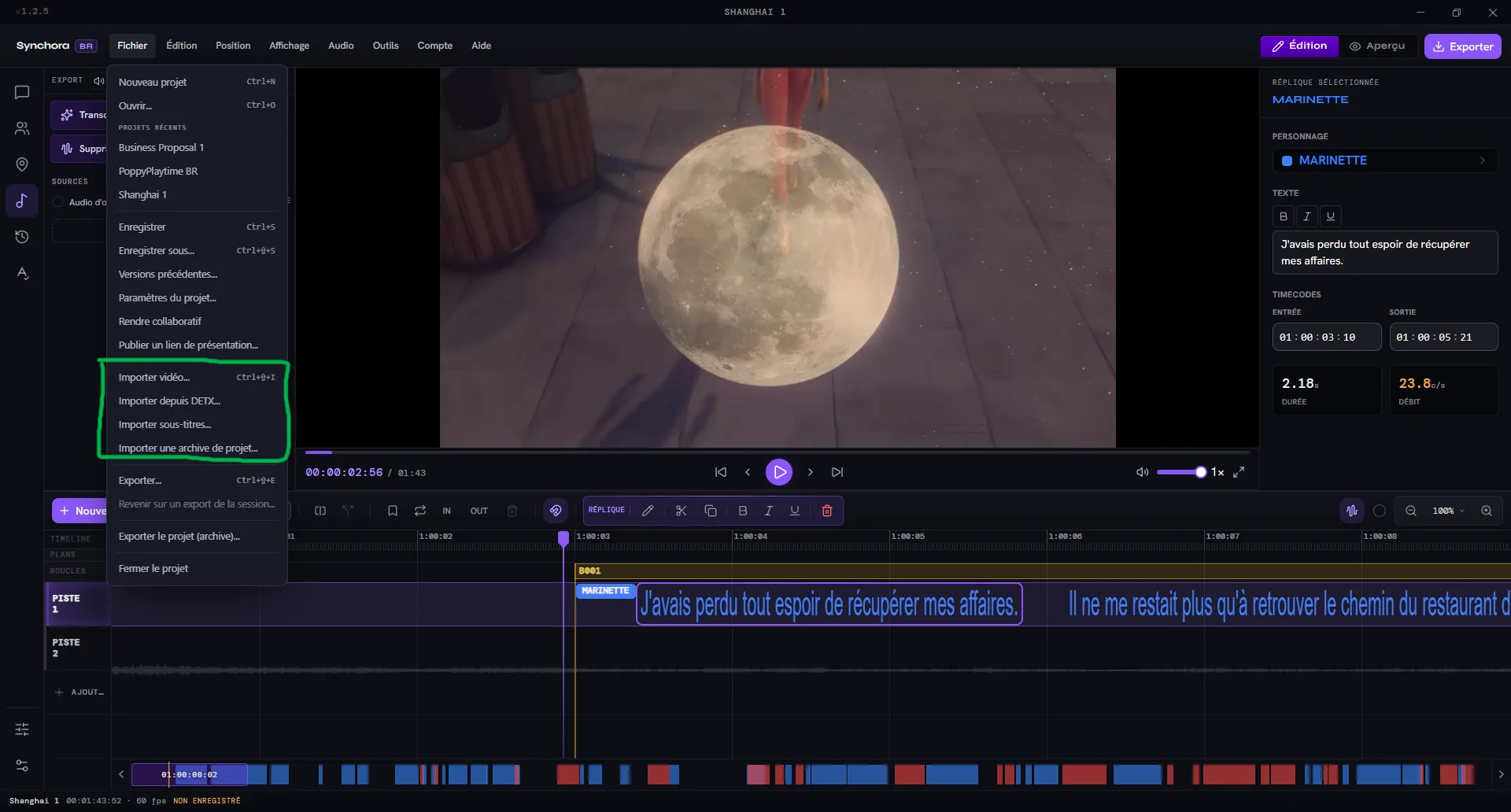Open the Édition menu in menu bar
The height and width of the screenshot is (812, 1511).
pos(182,46)
